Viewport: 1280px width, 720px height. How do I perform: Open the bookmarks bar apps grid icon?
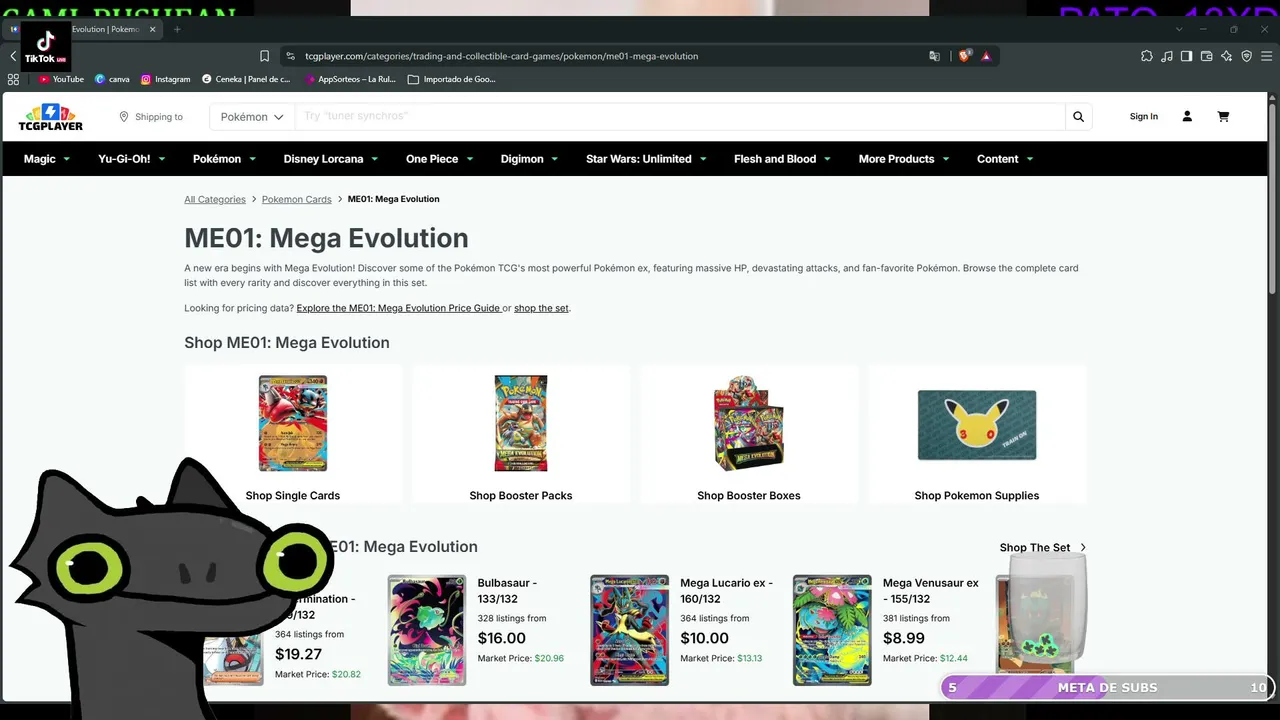pos(13,79)
